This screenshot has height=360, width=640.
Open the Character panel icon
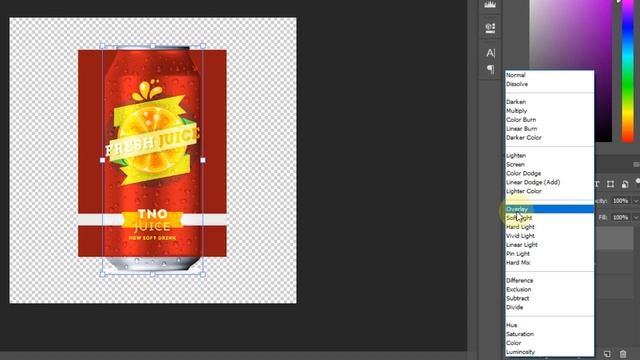coord(490,53)
